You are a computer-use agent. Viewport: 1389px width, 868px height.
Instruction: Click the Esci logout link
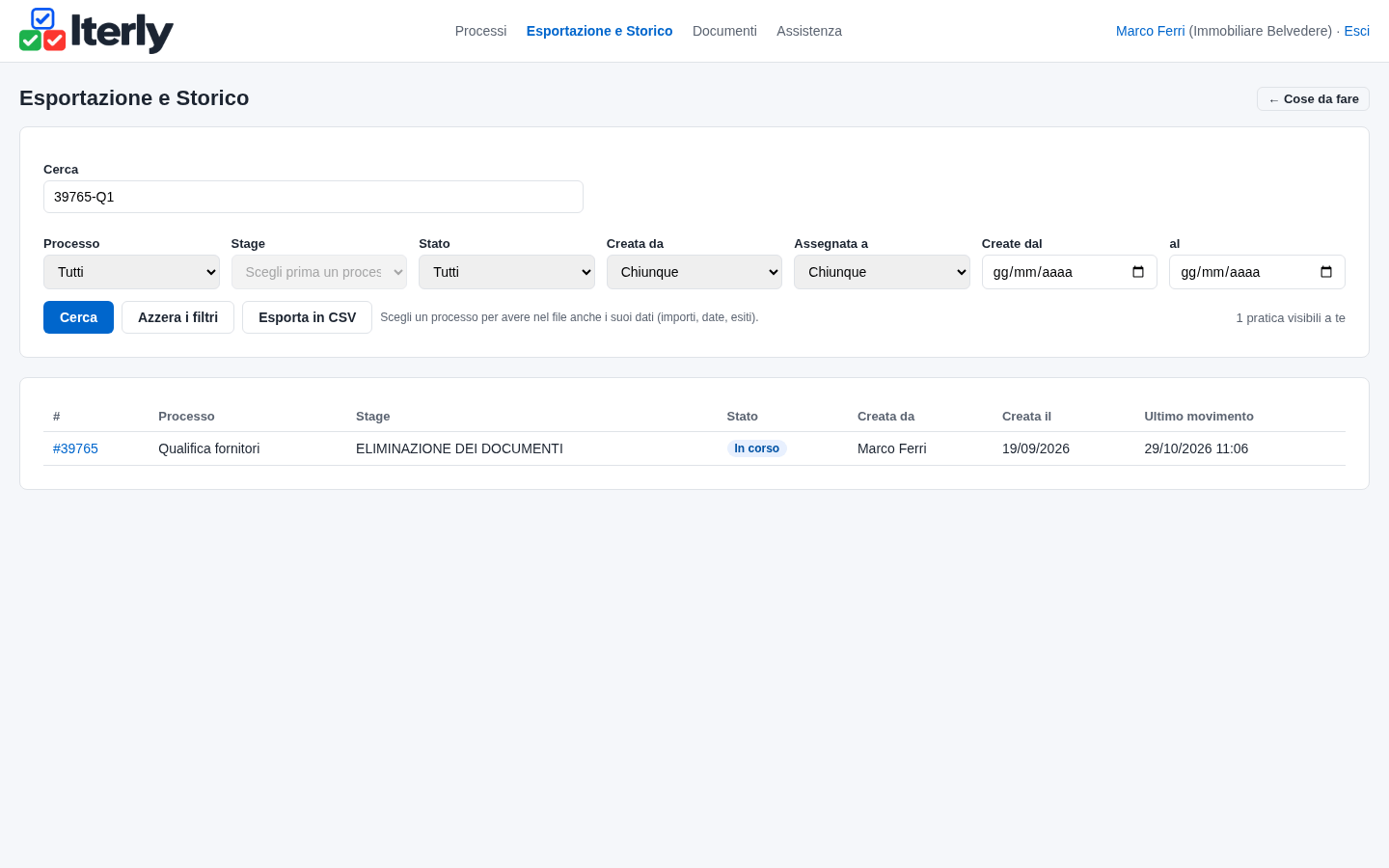pos(1356,31)
